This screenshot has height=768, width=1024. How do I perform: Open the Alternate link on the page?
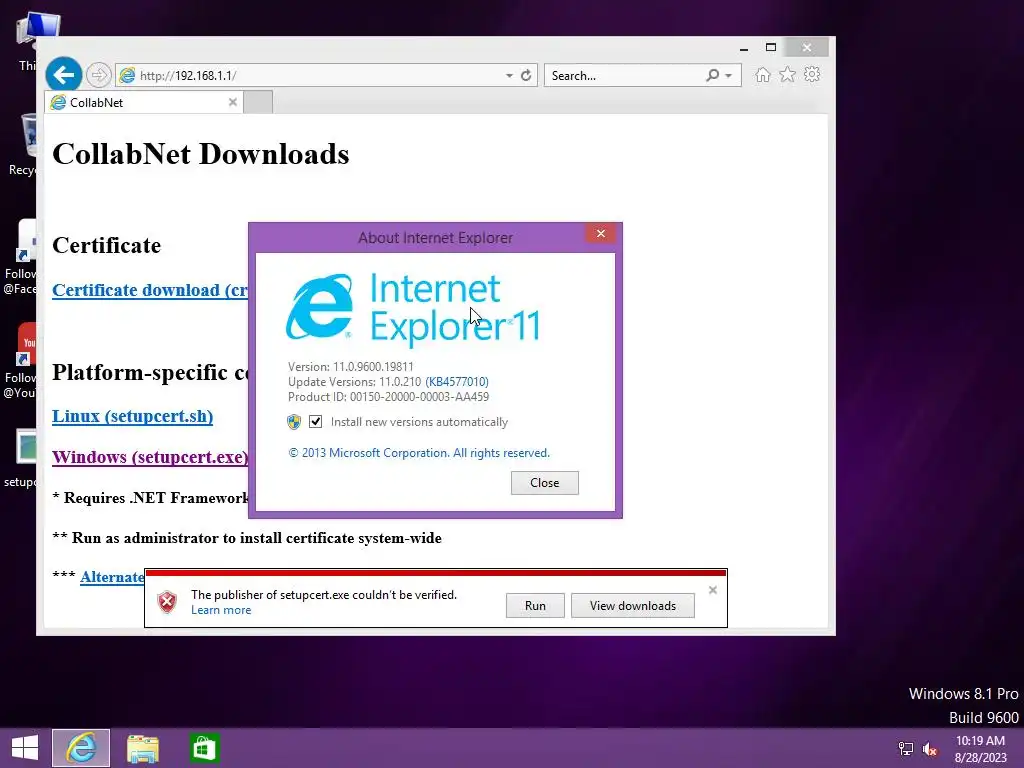coord(112,577)
